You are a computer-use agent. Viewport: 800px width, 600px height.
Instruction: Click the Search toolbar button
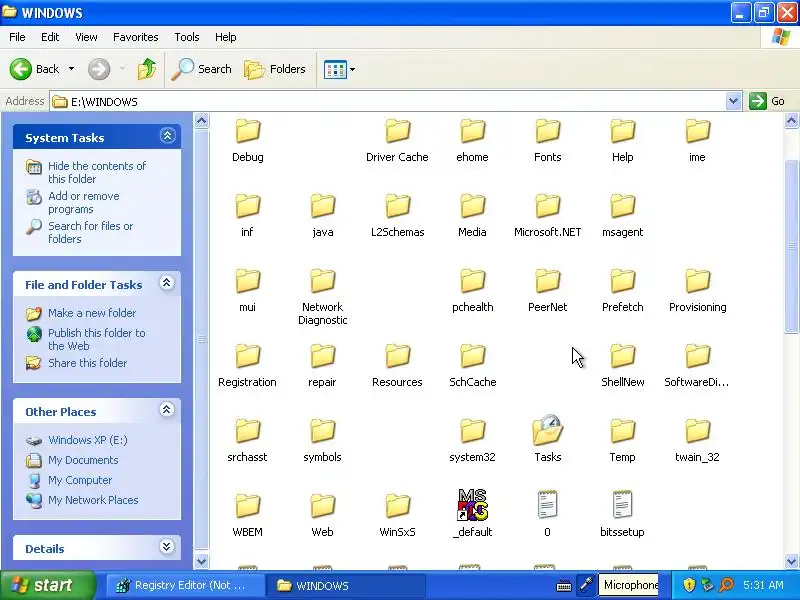tap(202, 69)
